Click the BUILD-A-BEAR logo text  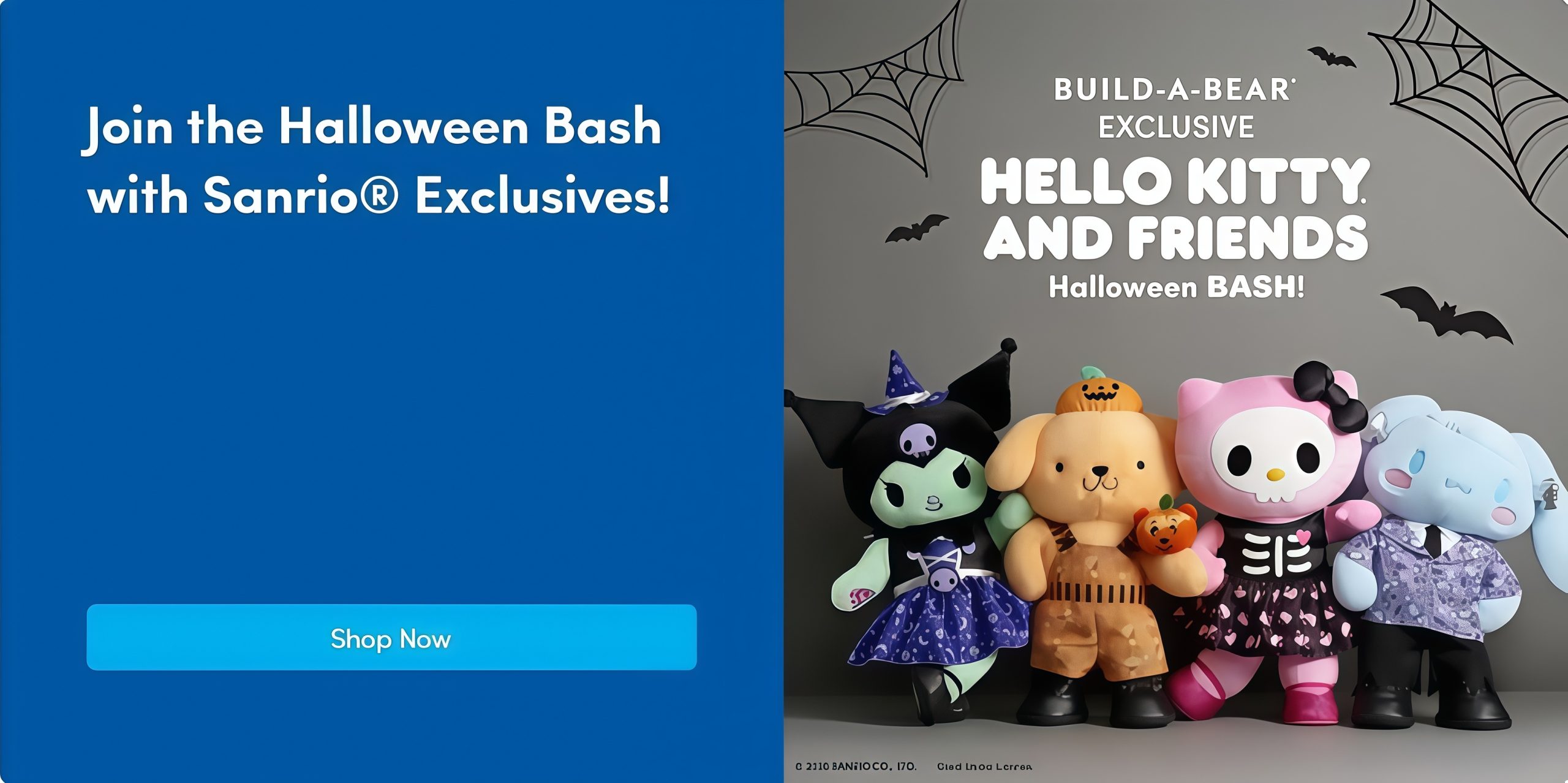click(x=1174, y=90)
